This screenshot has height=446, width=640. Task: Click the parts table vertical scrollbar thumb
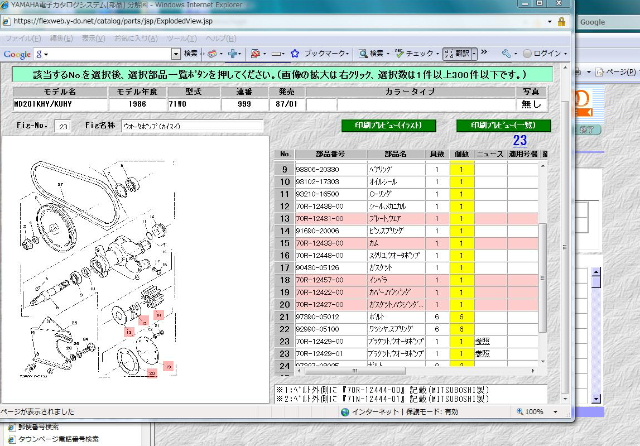pyautogui.click(x=542, y=278)
